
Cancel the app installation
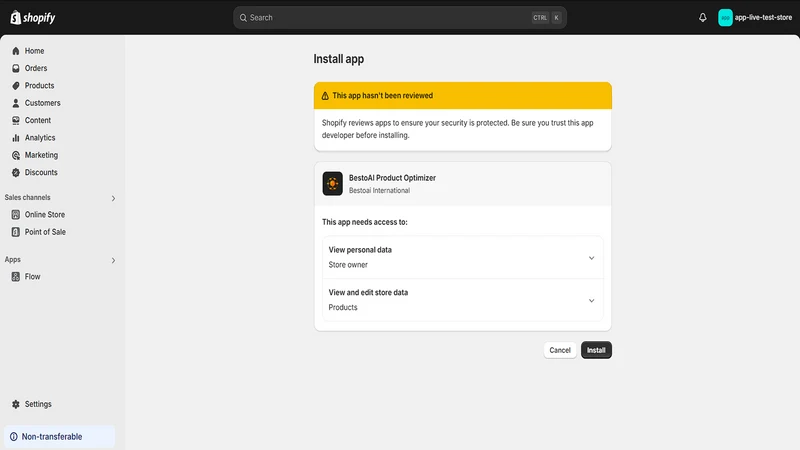560,350
